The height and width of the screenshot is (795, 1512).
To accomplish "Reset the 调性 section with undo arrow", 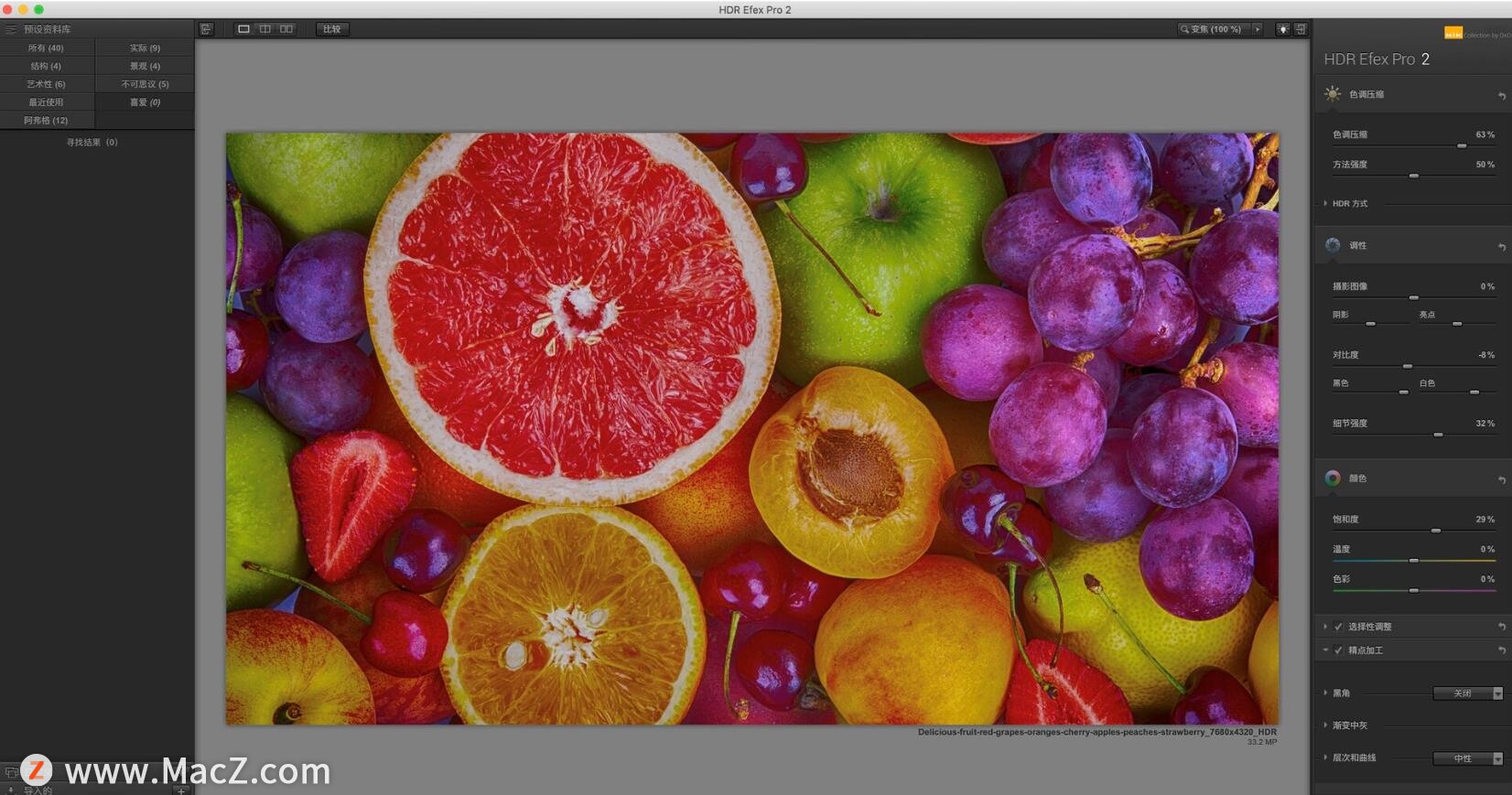I will point(1501,246).
